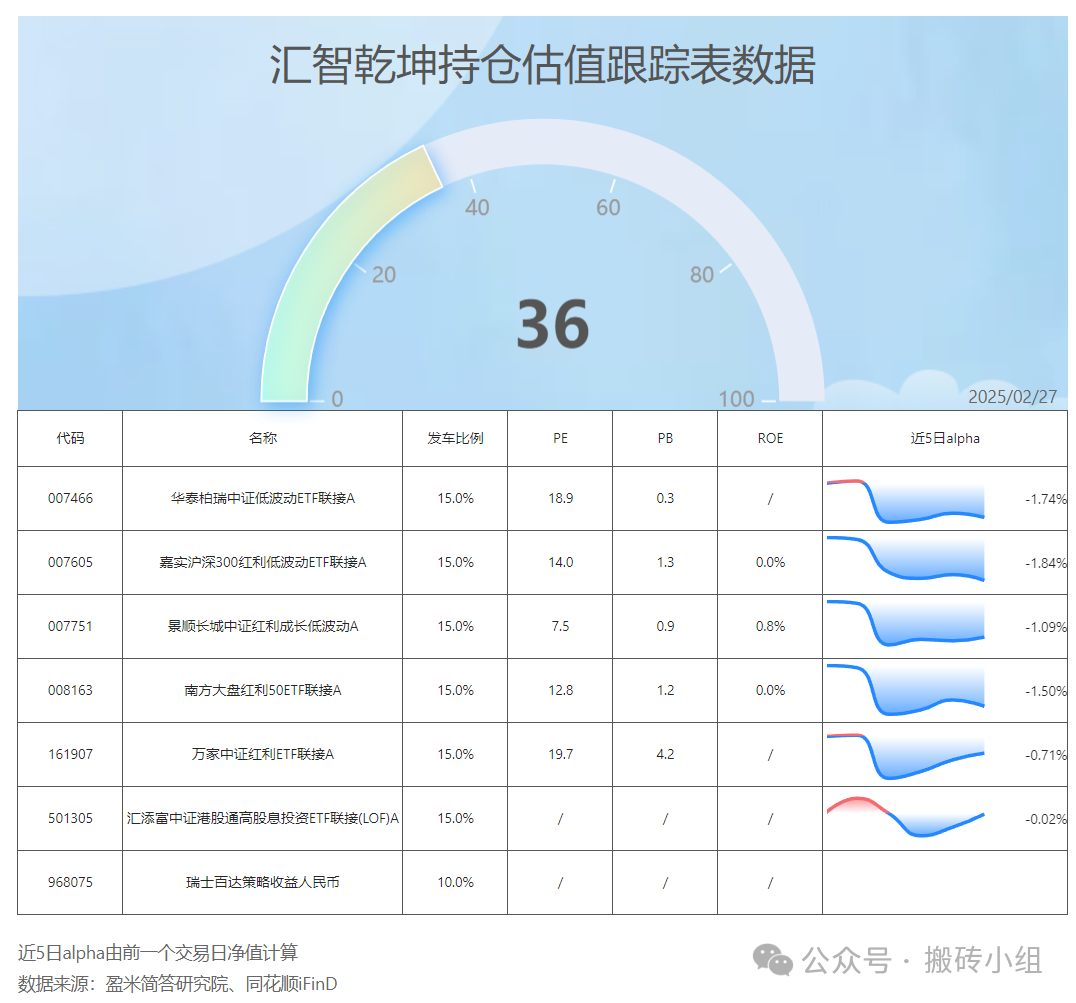Click fund code 007605
This screenshot has height=1003, width=1076.
70,563
